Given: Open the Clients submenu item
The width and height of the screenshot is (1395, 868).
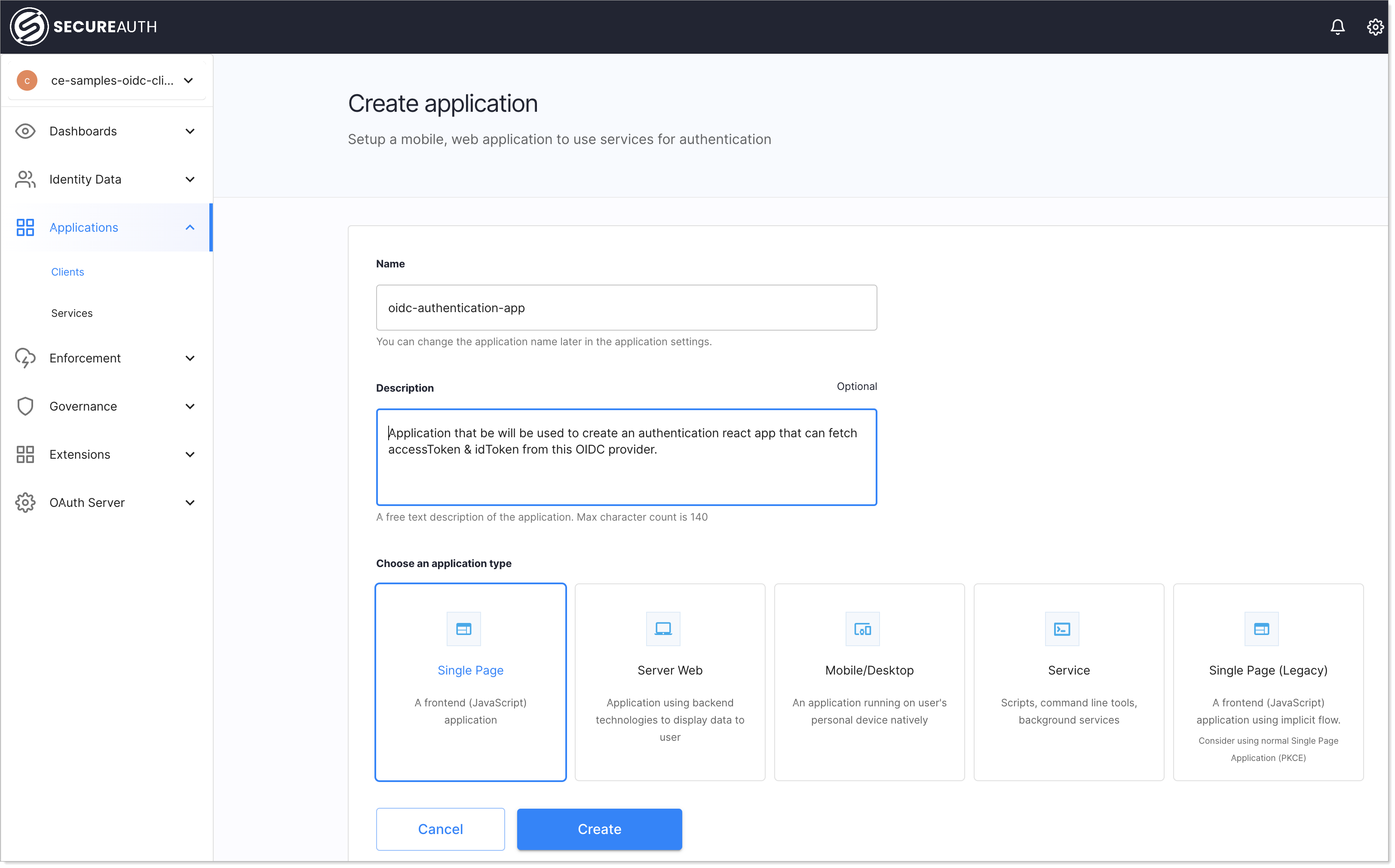Looking at the screenshot, I should click(68, 272).
